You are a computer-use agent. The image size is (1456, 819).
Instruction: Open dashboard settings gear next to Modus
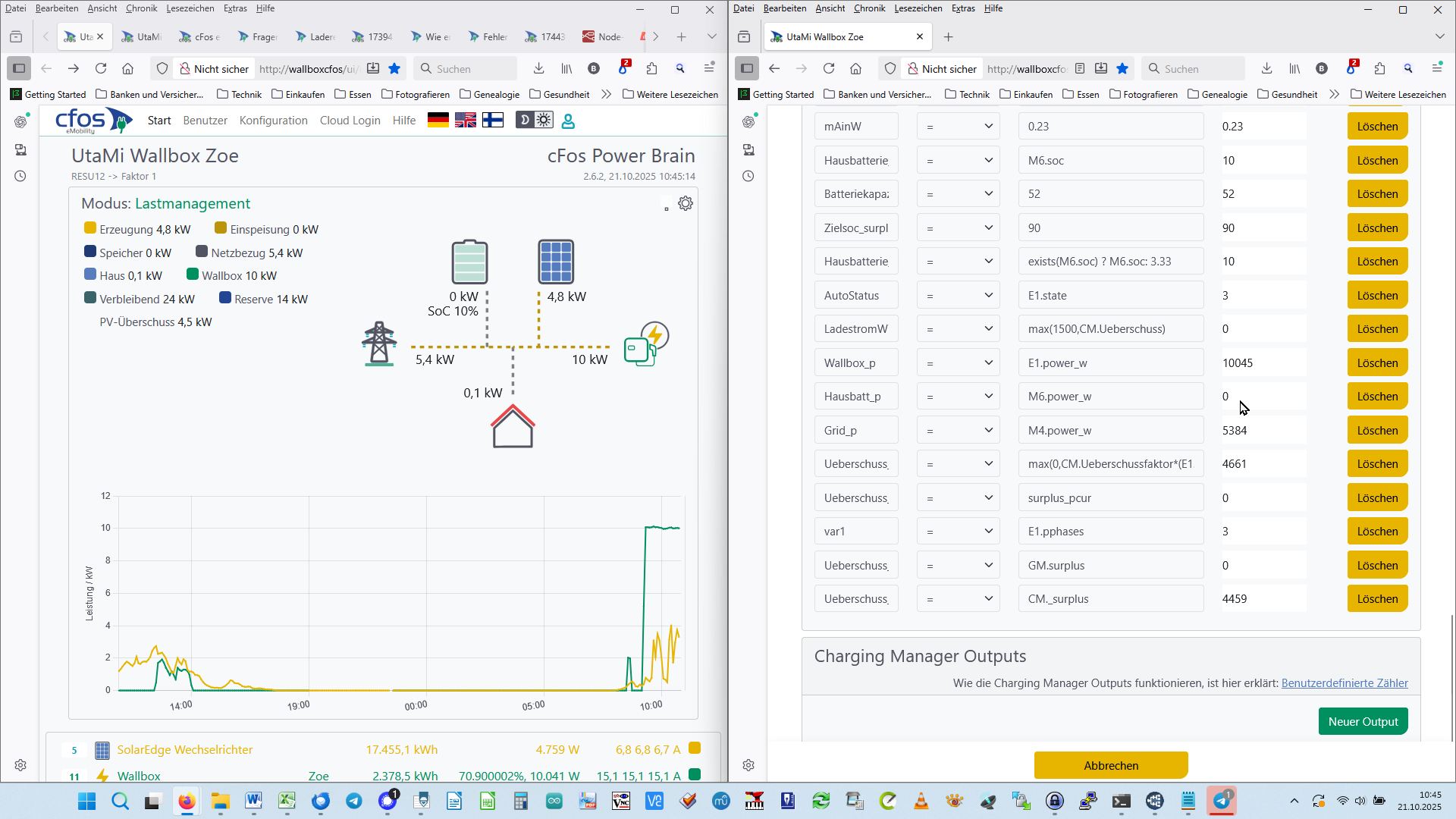[686, 203]
